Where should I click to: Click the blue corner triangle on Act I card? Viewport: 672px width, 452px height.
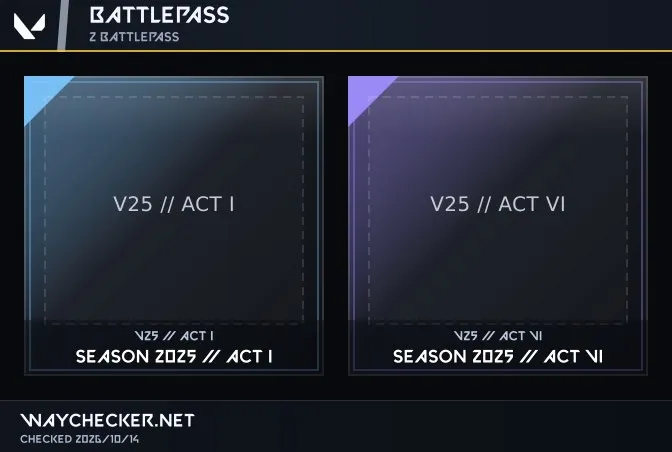click(x=41, y=93)
